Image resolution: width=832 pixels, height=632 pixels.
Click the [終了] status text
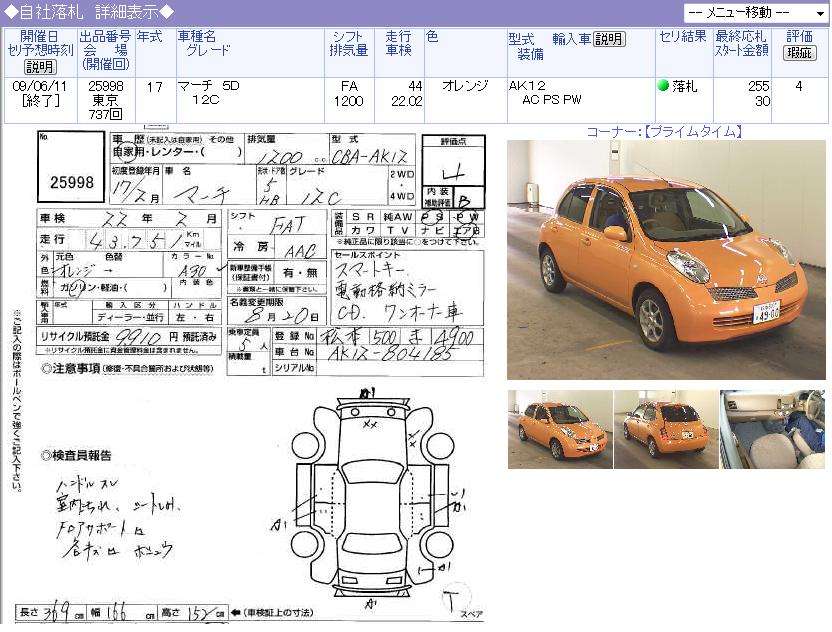[x=40, y=100]
